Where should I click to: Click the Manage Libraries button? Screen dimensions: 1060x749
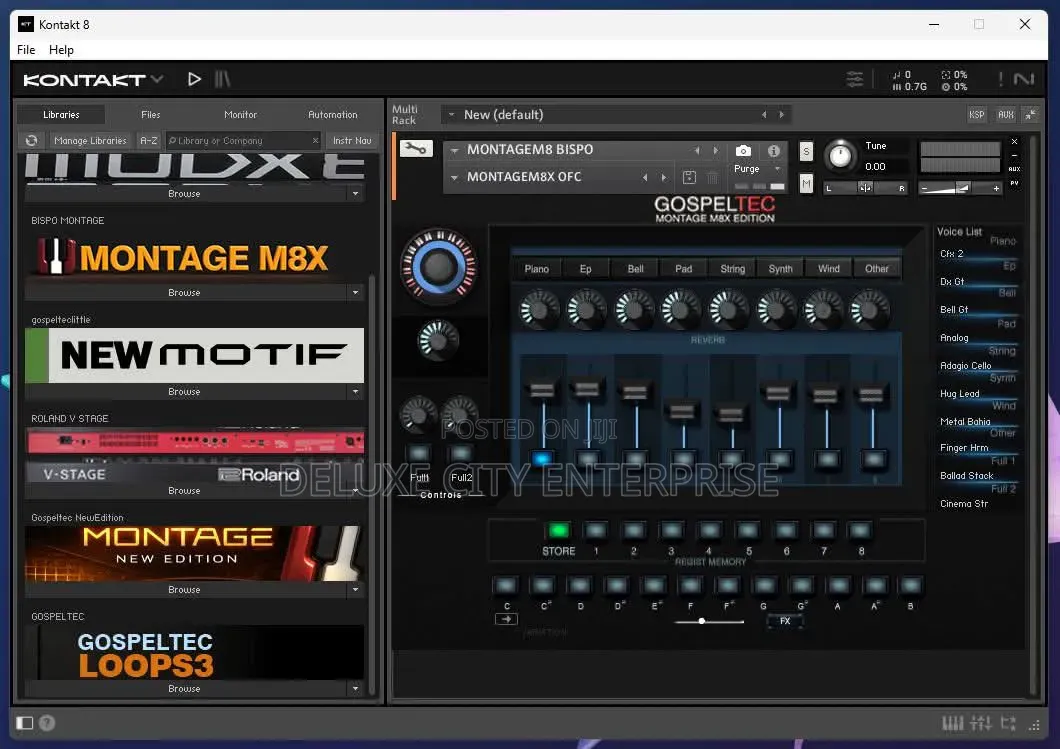(90, 141)
